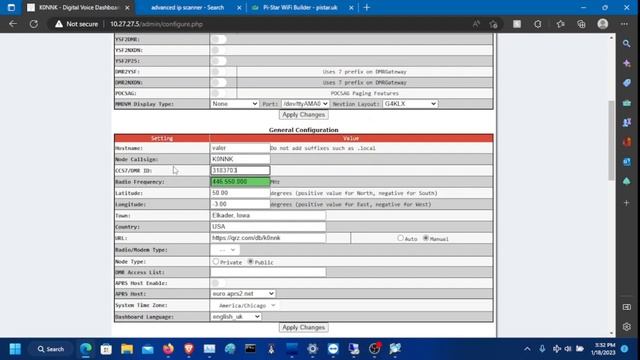Viewport: 640px width, 360px height.
Task: Open Microsoft Store from the taskbar
Action: tap(106, 349)
